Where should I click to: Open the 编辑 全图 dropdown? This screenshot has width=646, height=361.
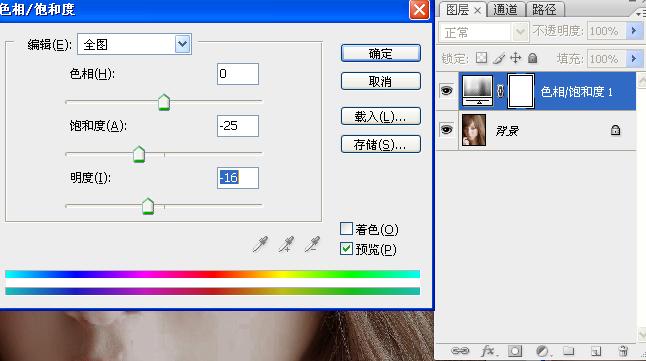(183, 44)
